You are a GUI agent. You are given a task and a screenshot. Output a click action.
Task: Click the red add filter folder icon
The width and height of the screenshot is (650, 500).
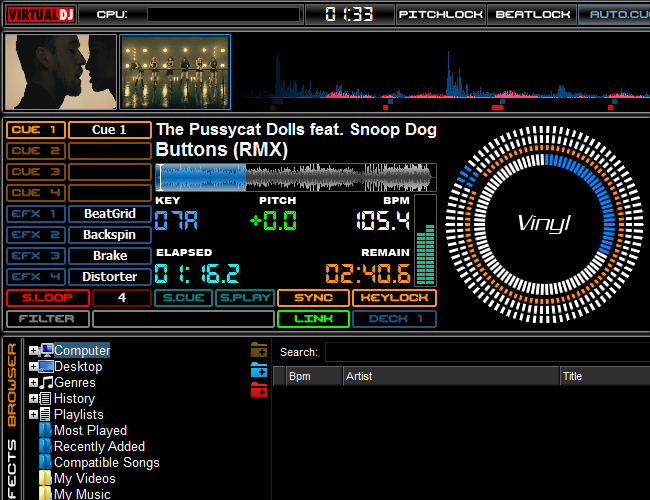[259, 390]
